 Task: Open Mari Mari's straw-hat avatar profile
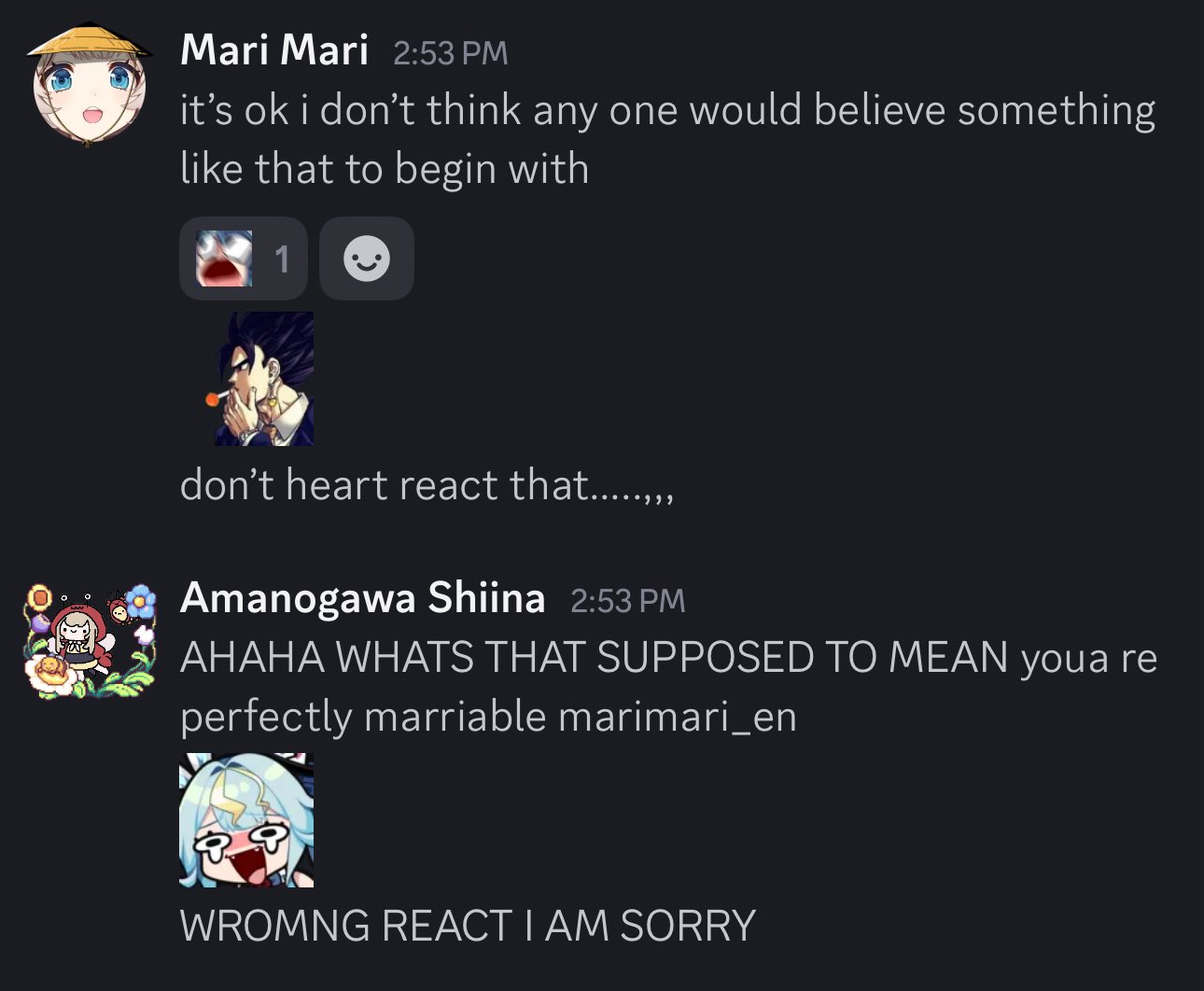pyautogui.click(x=90, y=86)
